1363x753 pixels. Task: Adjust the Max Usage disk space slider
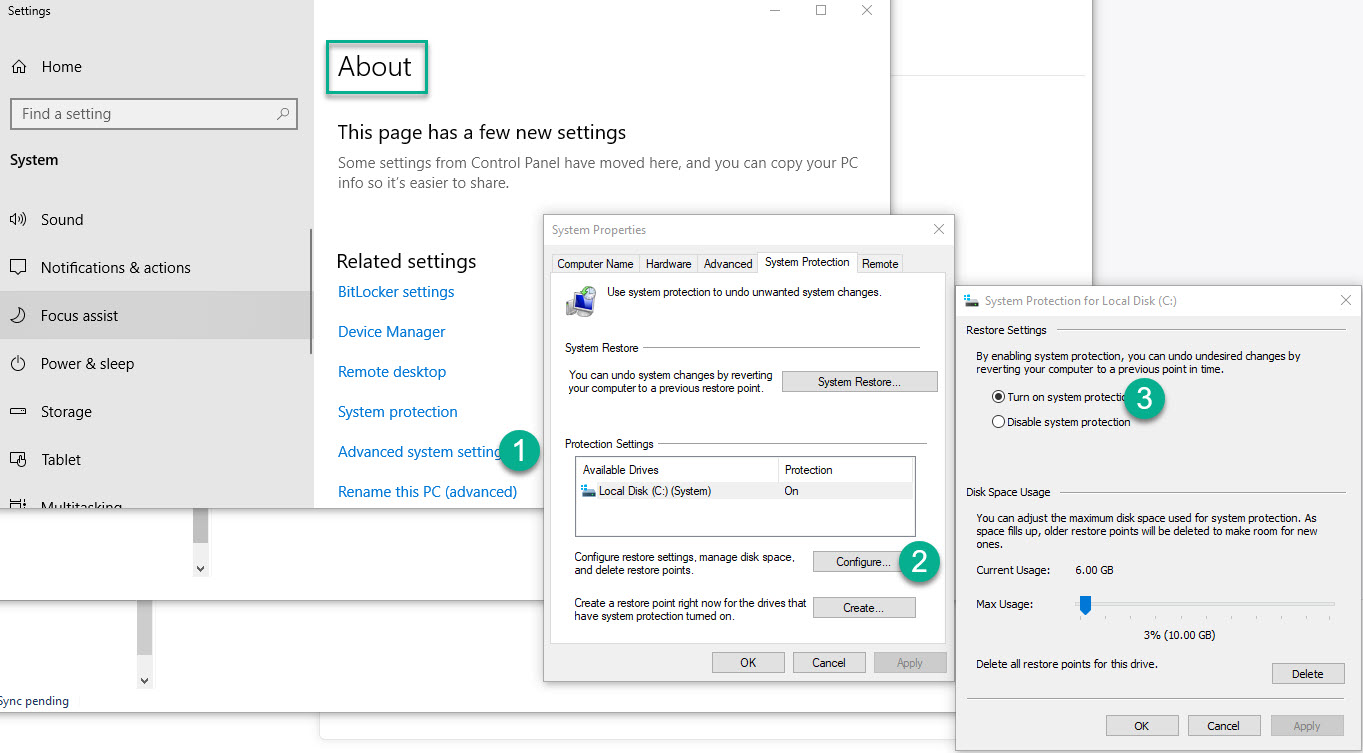(x=1086, y=604)
